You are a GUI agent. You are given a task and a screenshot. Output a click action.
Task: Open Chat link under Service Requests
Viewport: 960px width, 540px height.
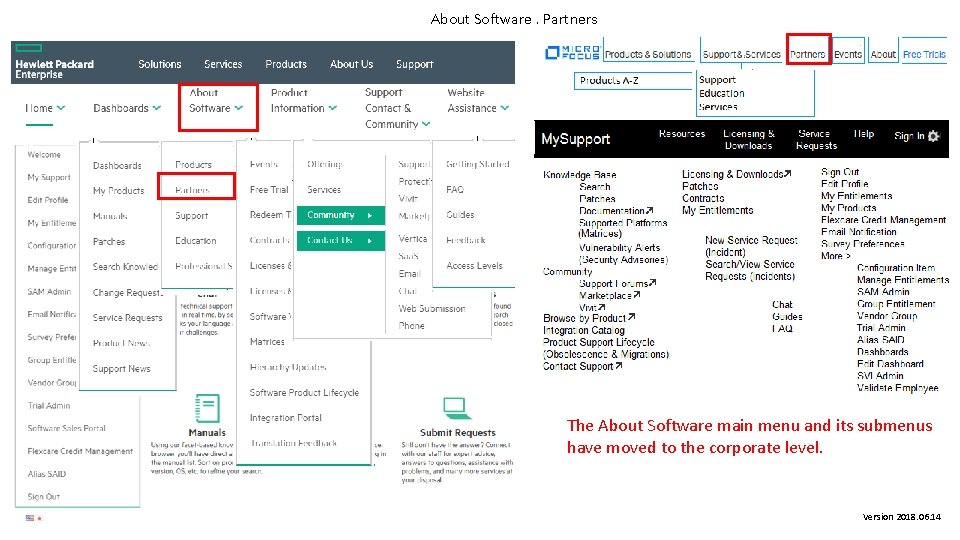tap(782, 305)
